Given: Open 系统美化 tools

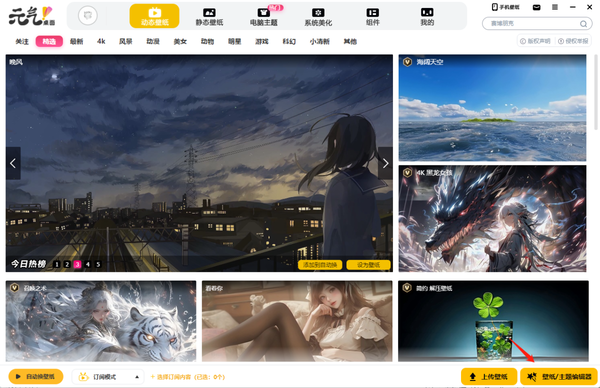Looking at the screenshot, I should click(318, 17).
